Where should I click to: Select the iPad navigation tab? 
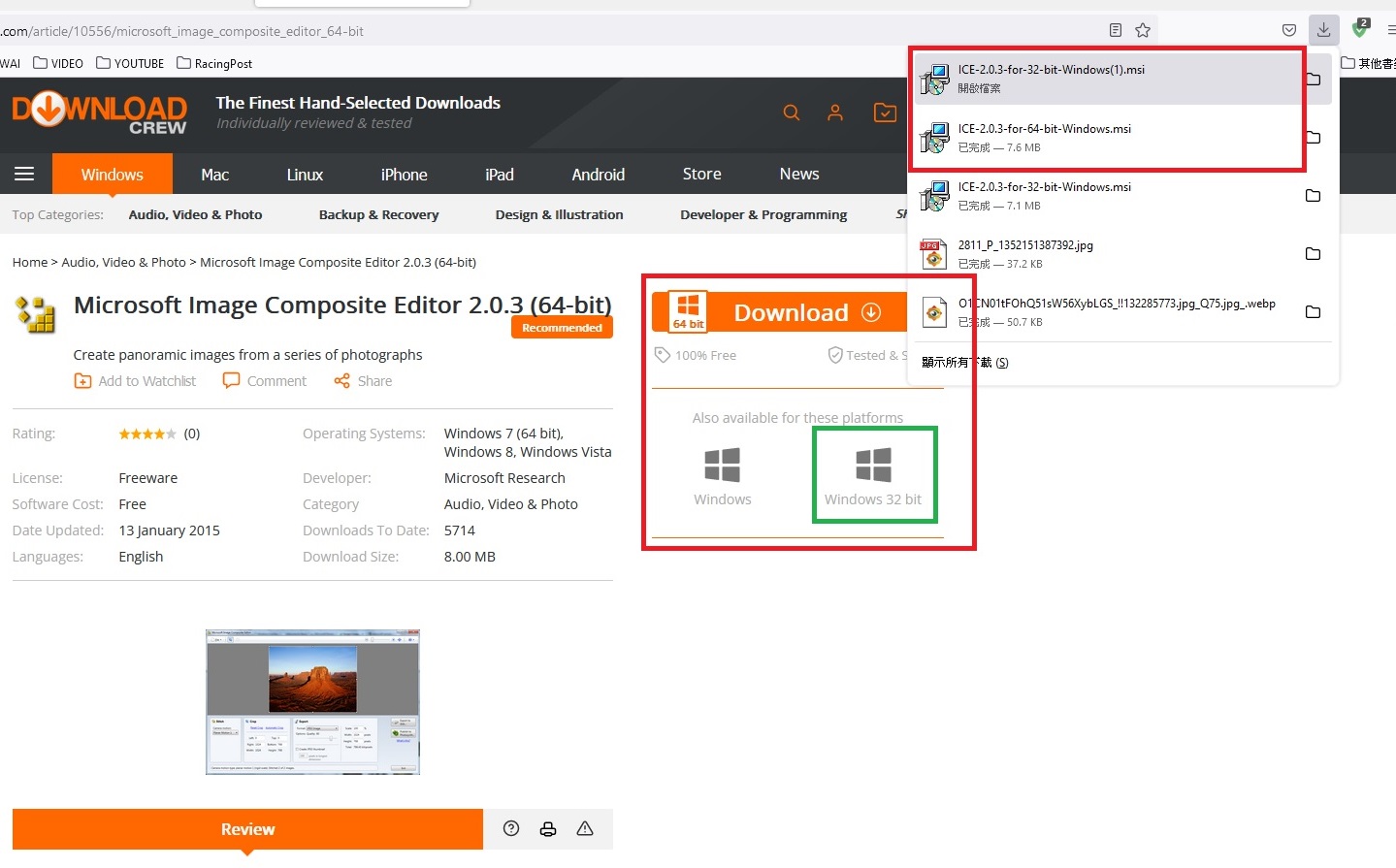[500, 174]
